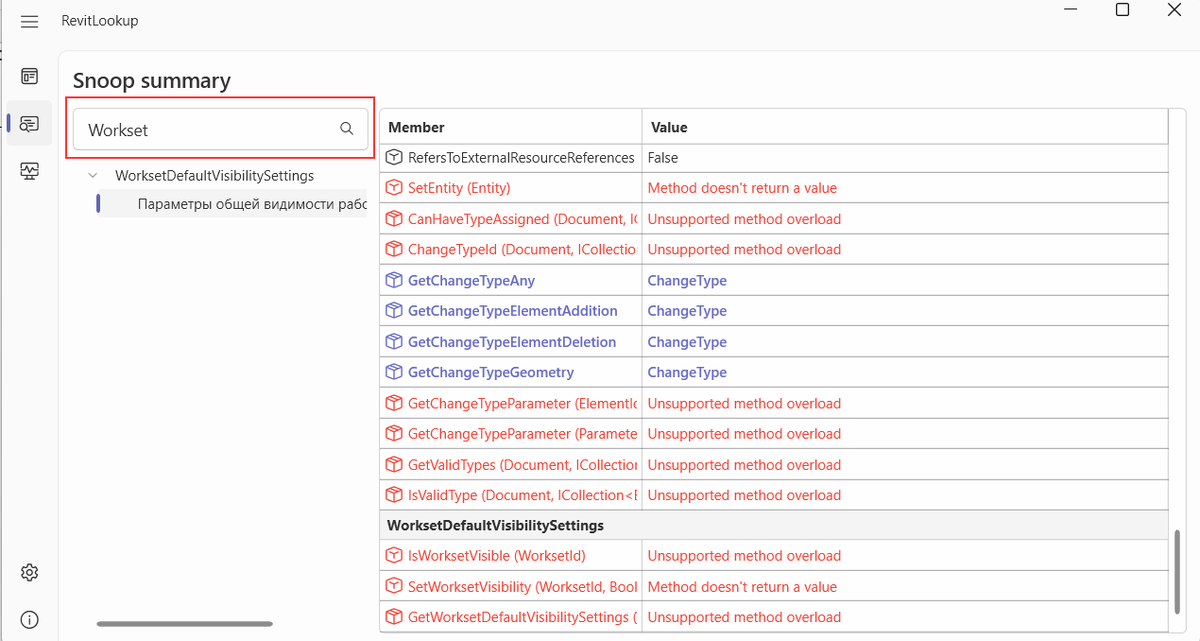Viewport: 1200px width, 641px height.
Task: Click icon beside GetChangeTypeParameter (ElementId
Action: (394, 403)
